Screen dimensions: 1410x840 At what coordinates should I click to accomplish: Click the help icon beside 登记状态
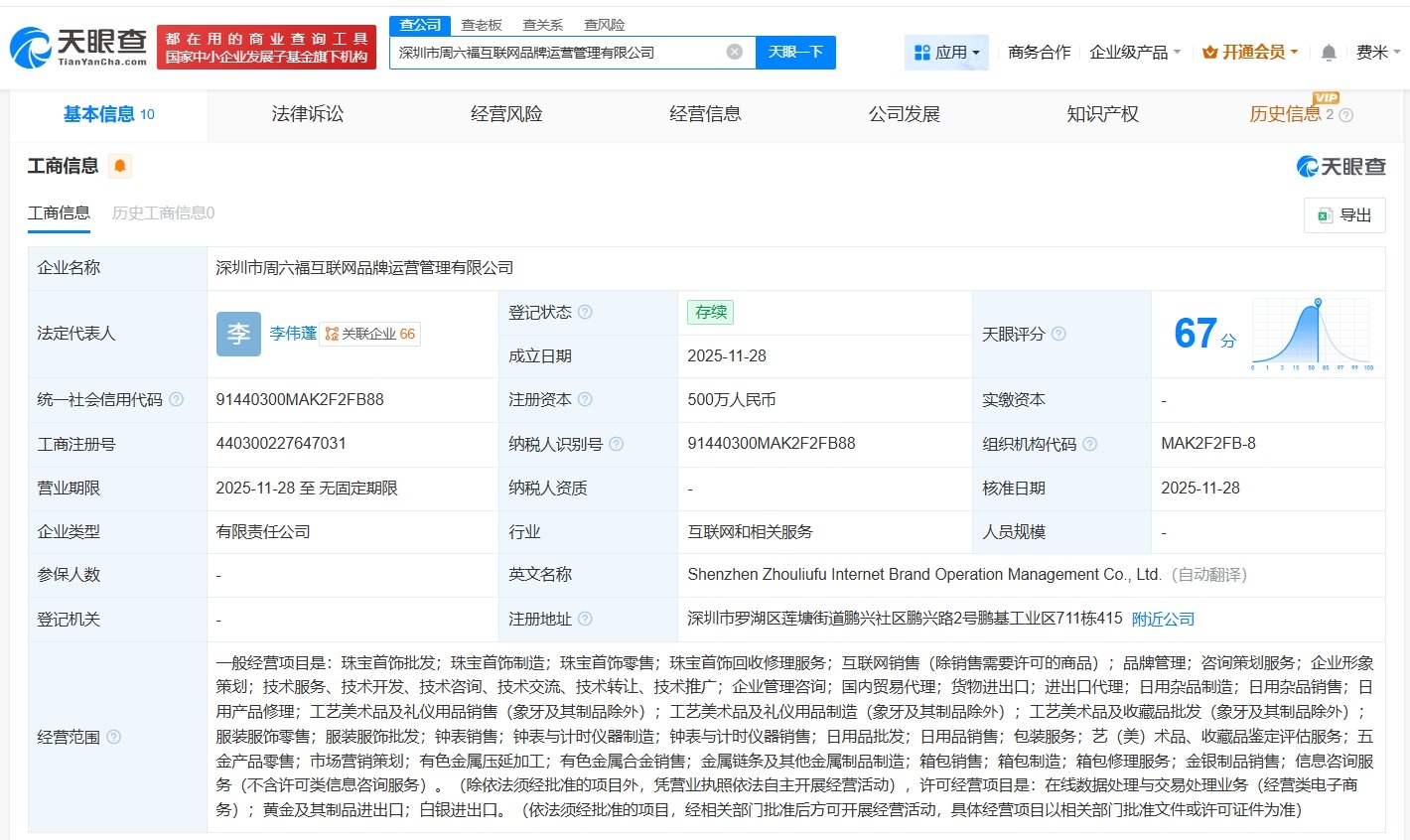(x=587, y=311)
